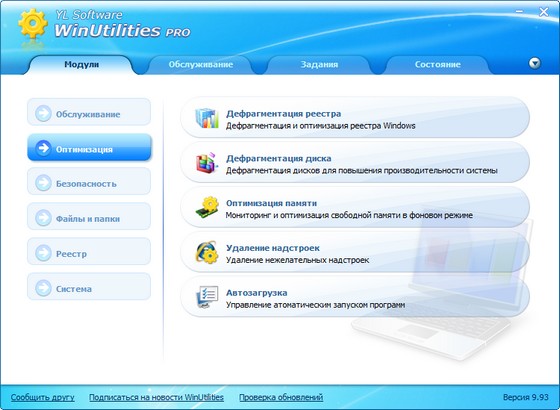Screen dimensions: 560x410
Task: Open the Задания tab
Action: point(319,65)
